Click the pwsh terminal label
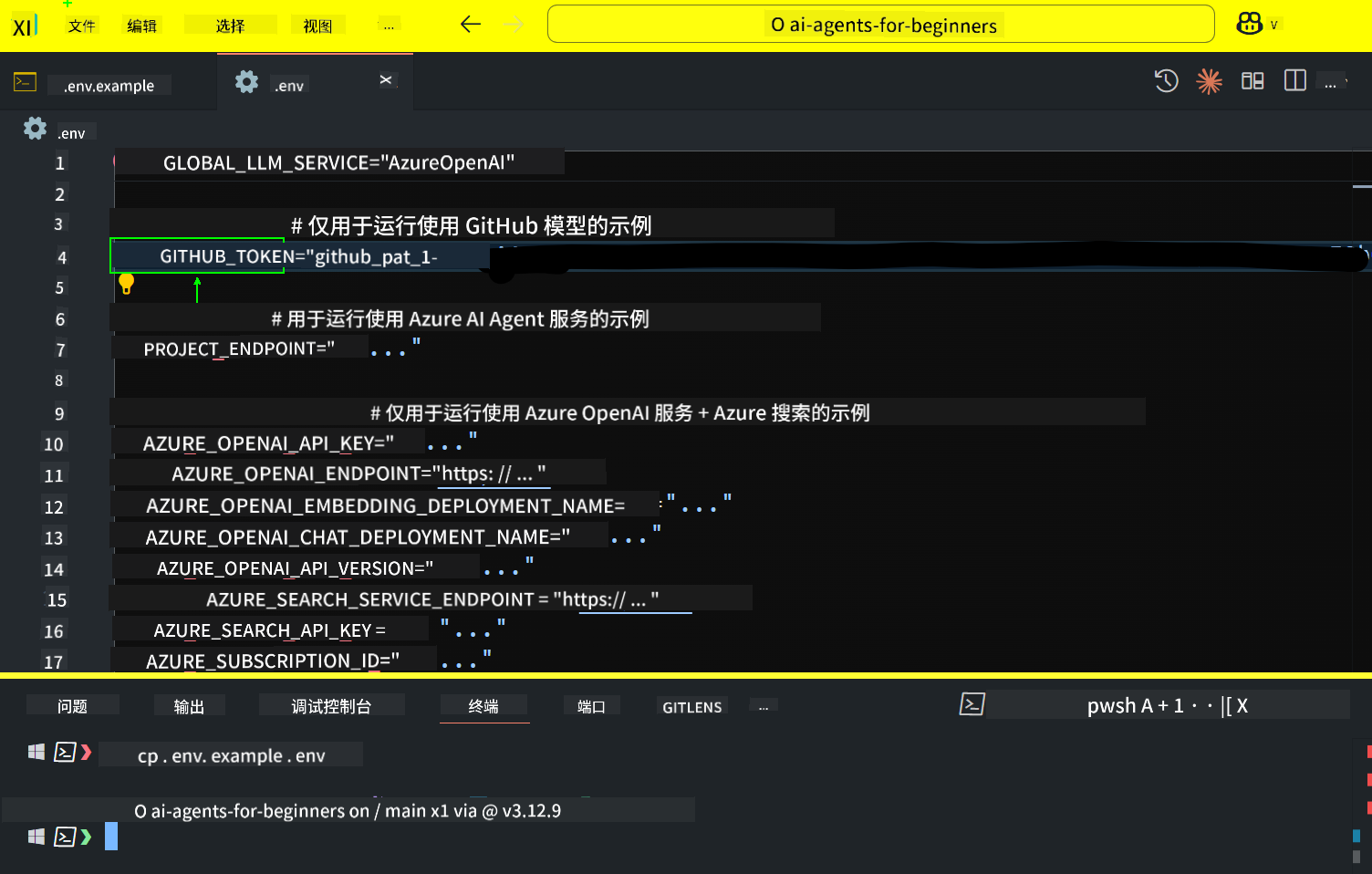Viewport: 1372px width, 874px height. 1111,705
